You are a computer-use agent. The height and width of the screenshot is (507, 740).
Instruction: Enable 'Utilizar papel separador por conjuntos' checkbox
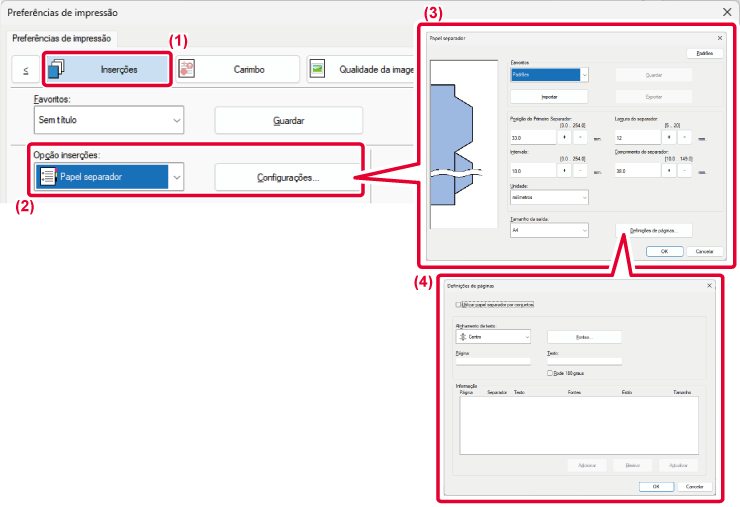tap(458, 305)
